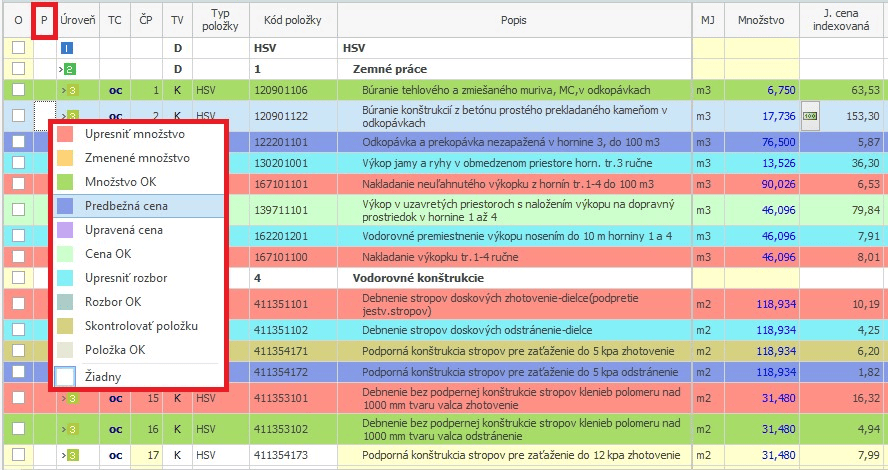Check the box in the Zemné práce row
The height and width of the screenshot is (470, 888).
(18, 69)
